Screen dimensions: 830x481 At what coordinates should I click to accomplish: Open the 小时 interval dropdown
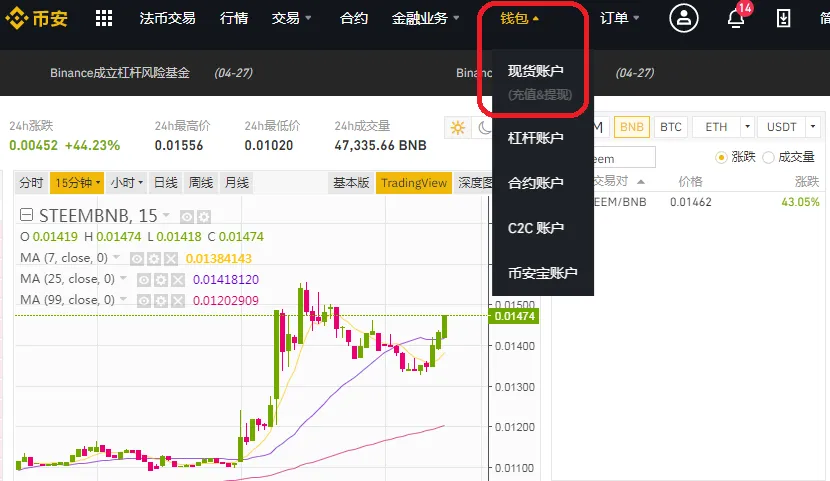point(127,183)
